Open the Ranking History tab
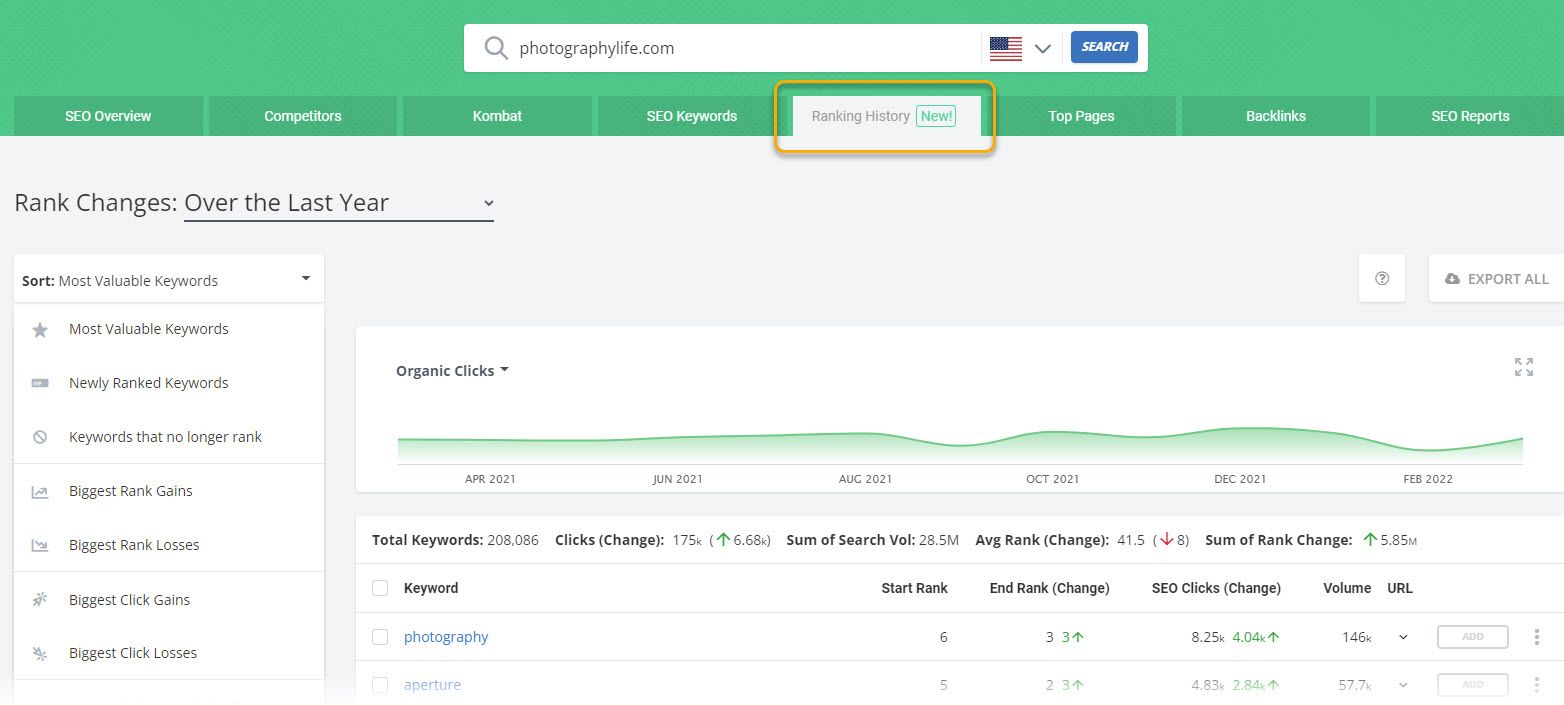1564x705 pixels. [885, 116]
